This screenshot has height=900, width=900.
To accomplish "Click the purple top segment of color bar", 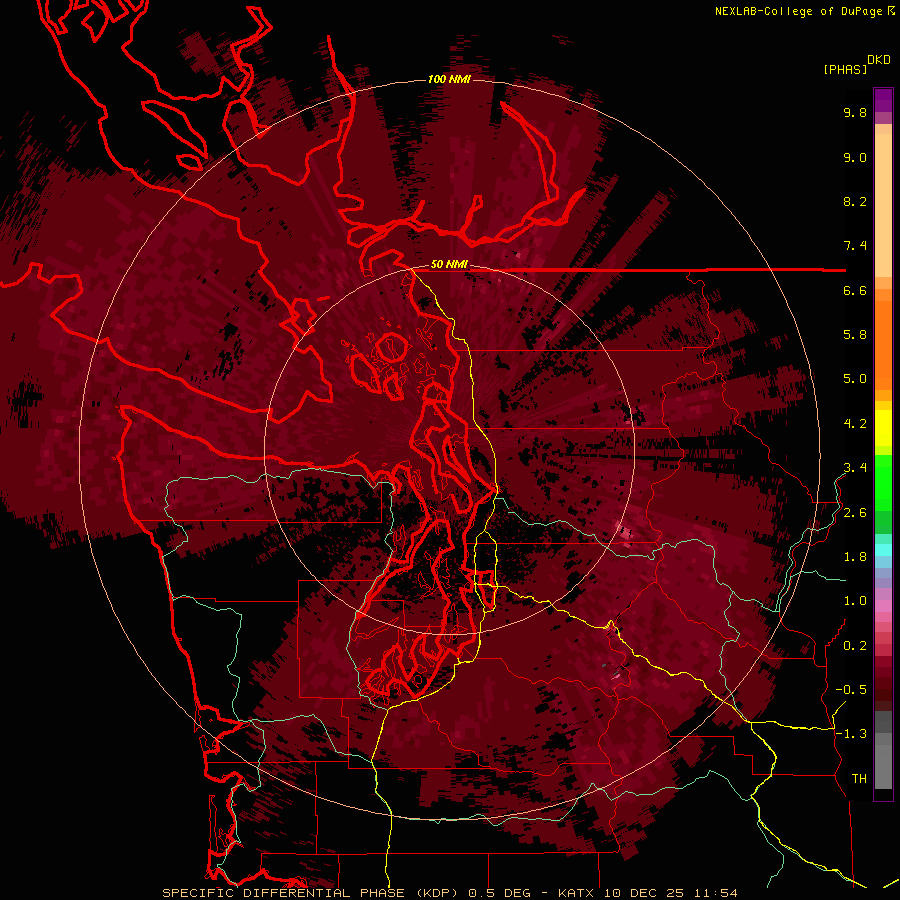I will point(883,100).
